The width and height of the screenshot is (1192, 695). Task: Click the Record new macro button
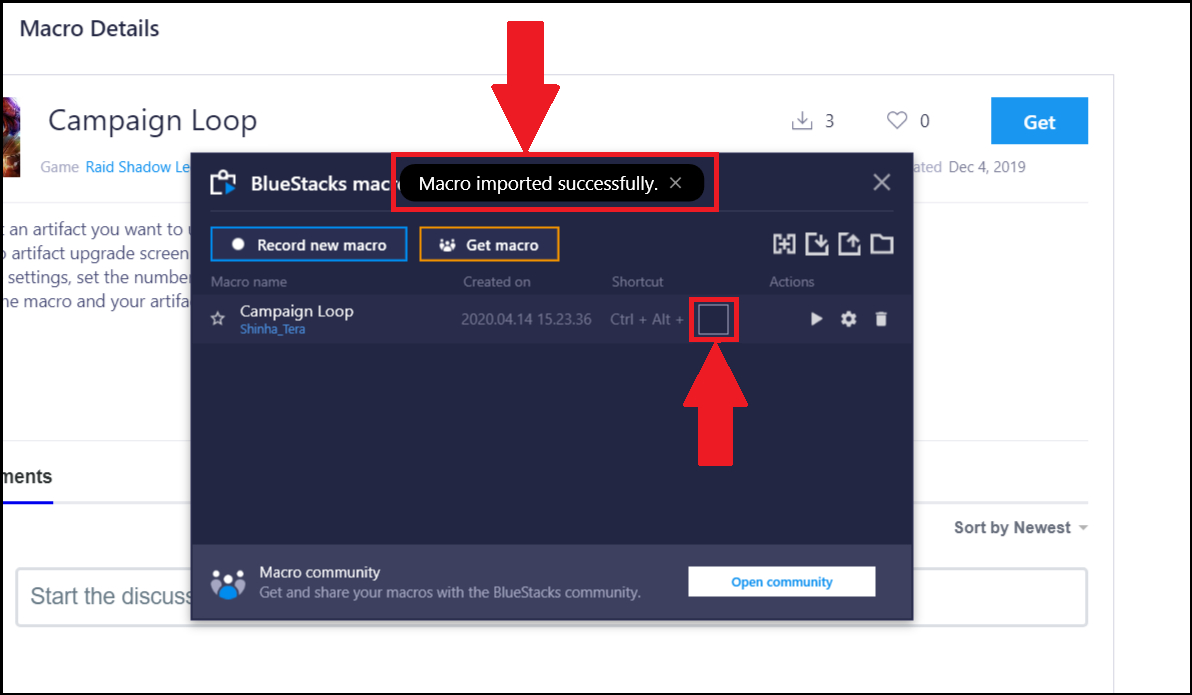coord(309,245)
